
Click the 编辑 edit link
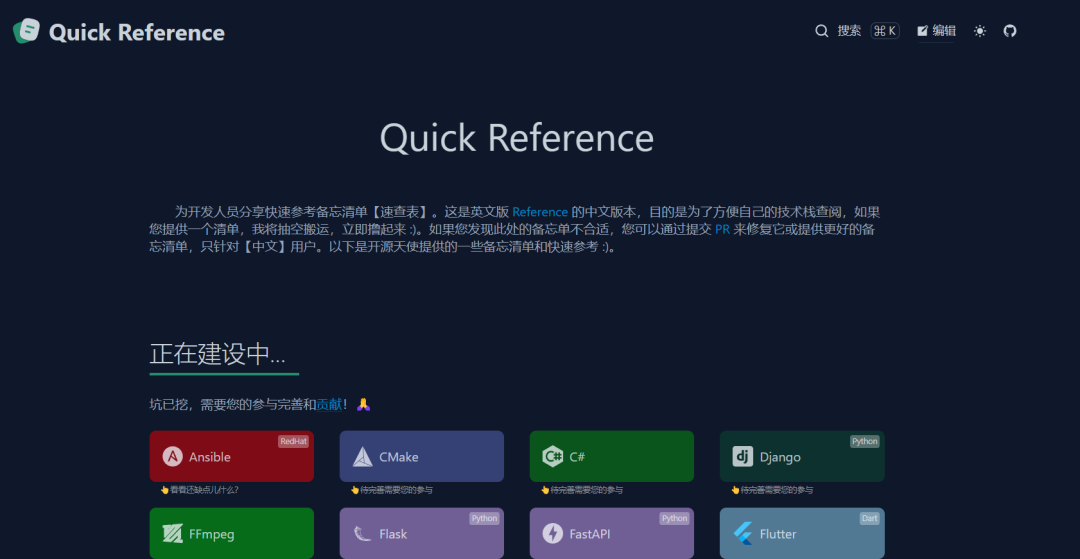click(935, 31)
